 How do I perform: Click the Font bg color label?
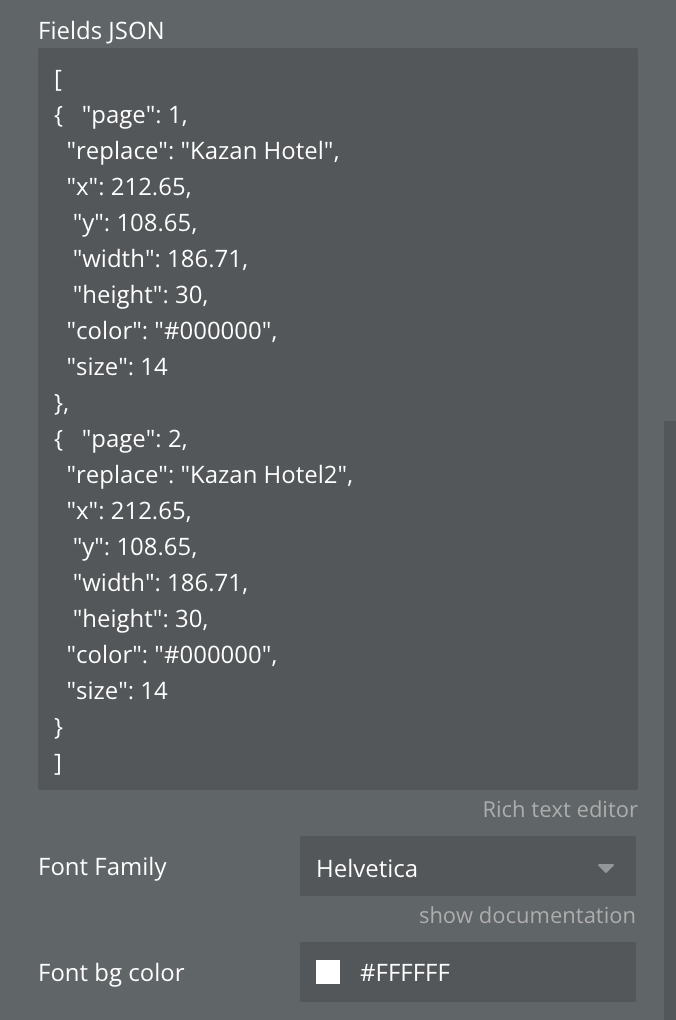tap(111, 972)
